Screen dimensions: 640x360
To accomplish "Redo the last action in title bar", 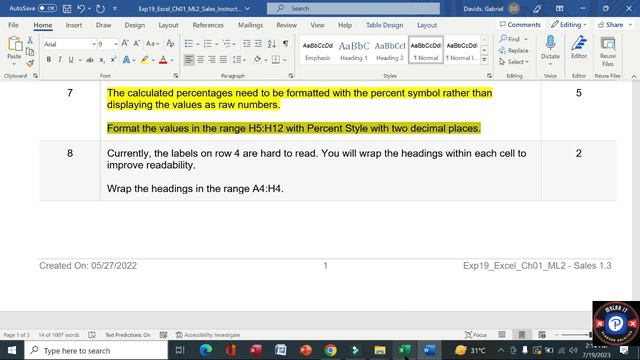I will [x=100, y=8].
